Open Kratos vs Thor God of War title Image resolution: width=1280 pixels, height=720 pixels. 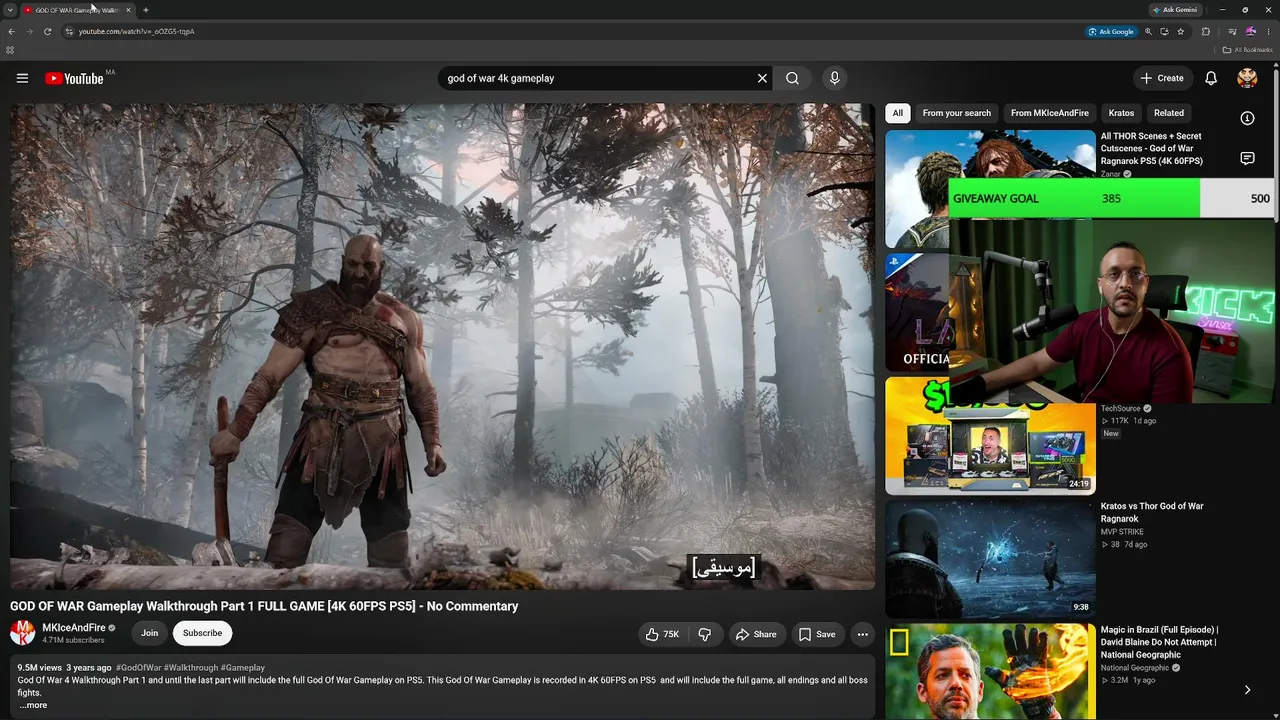1152,512
